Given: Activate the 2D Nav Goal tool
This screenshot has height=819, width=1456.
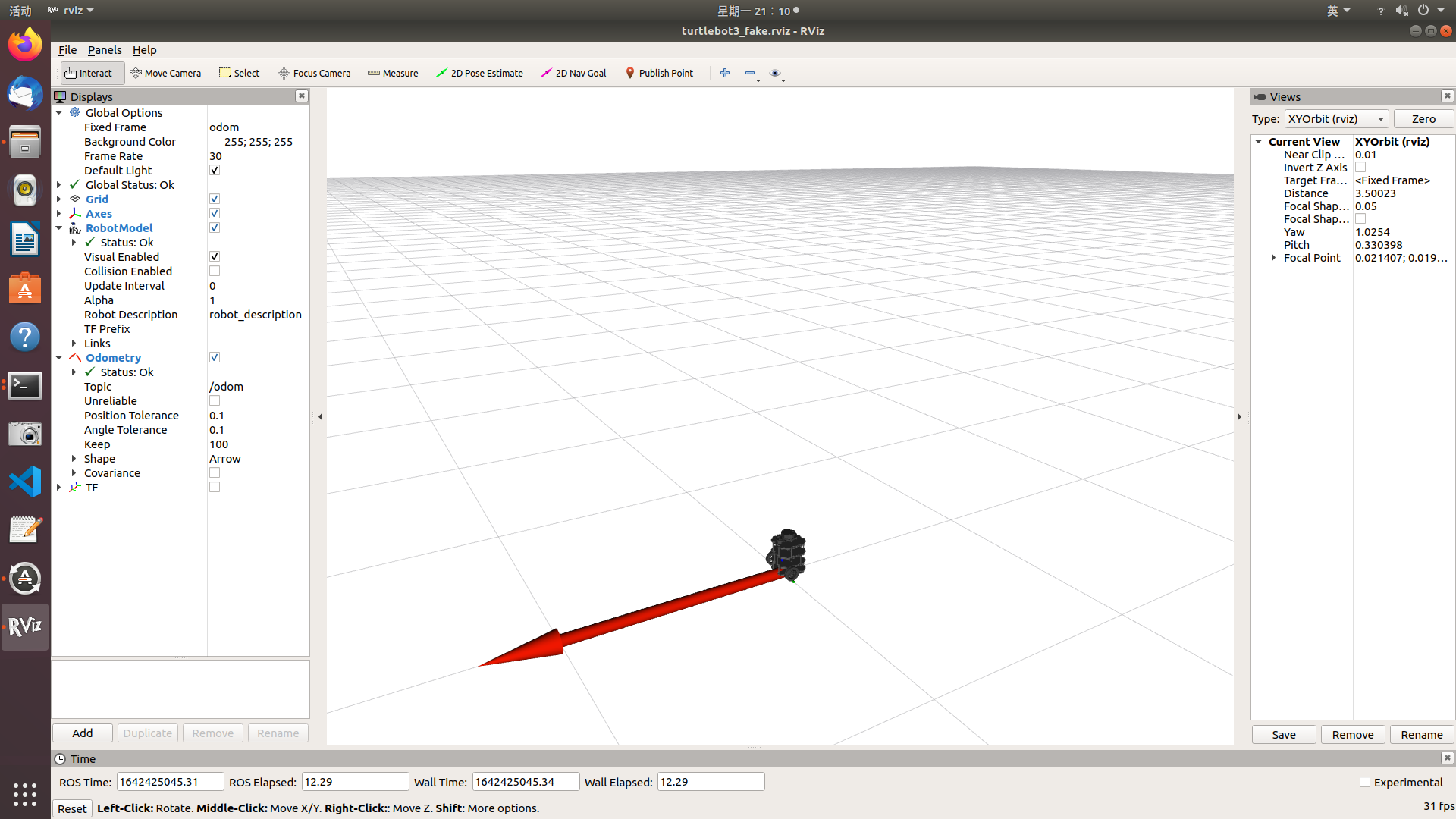Looking at the screenshot, I should pos(573,73).
